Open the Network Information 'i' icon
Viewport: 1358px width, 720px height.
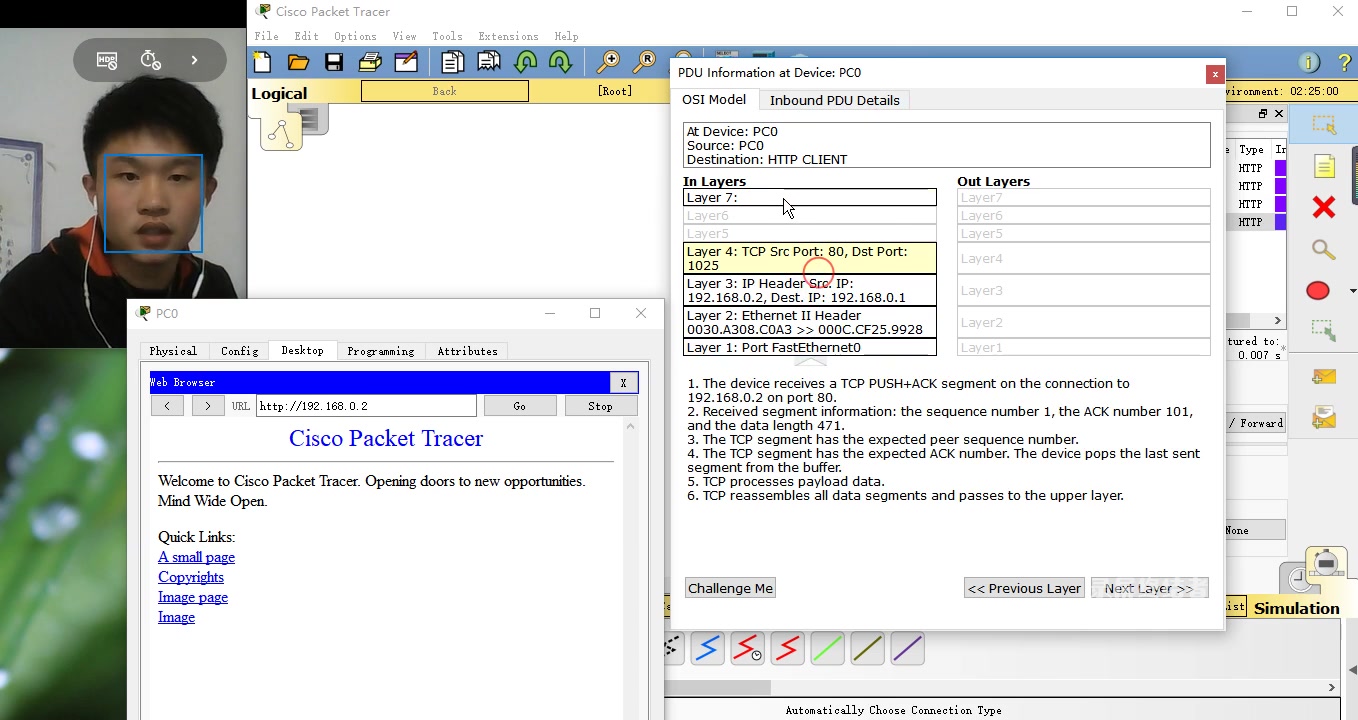tap(1309, 63)
